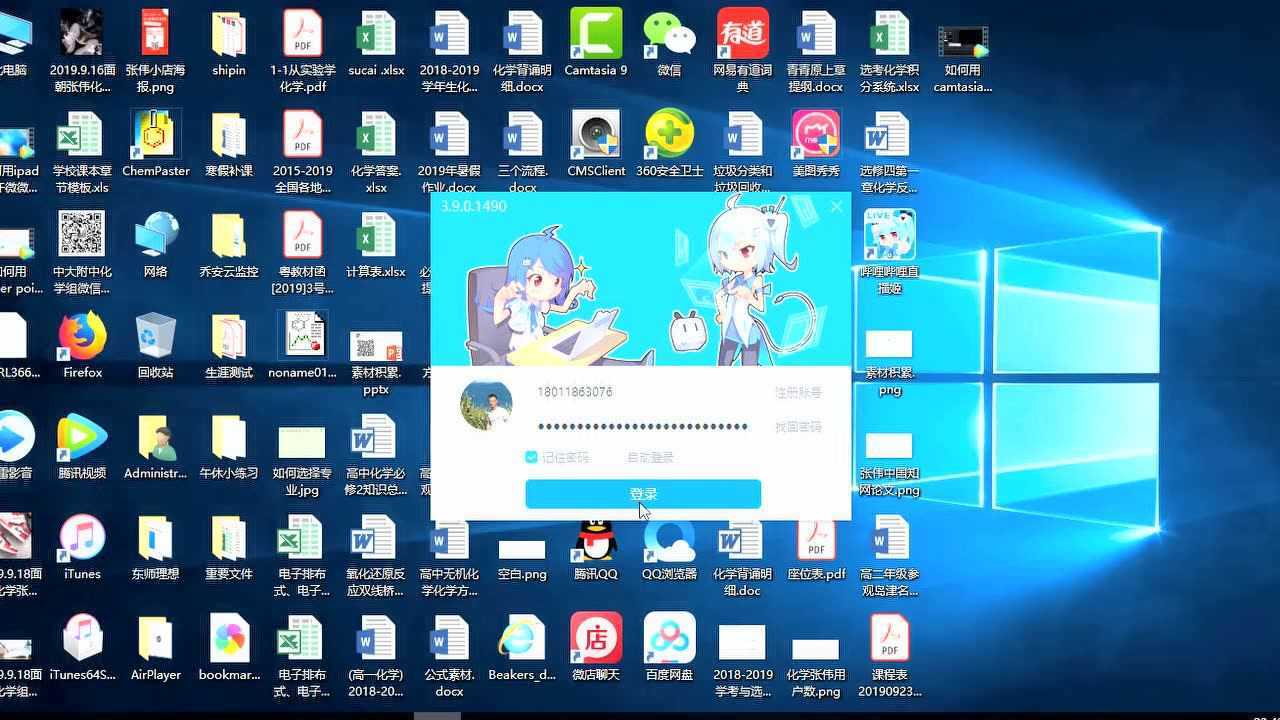The width and height of the screenshot is (1280, 720).
Task: Open 学校课本章节模板.xls file
Action: [82, 152]
